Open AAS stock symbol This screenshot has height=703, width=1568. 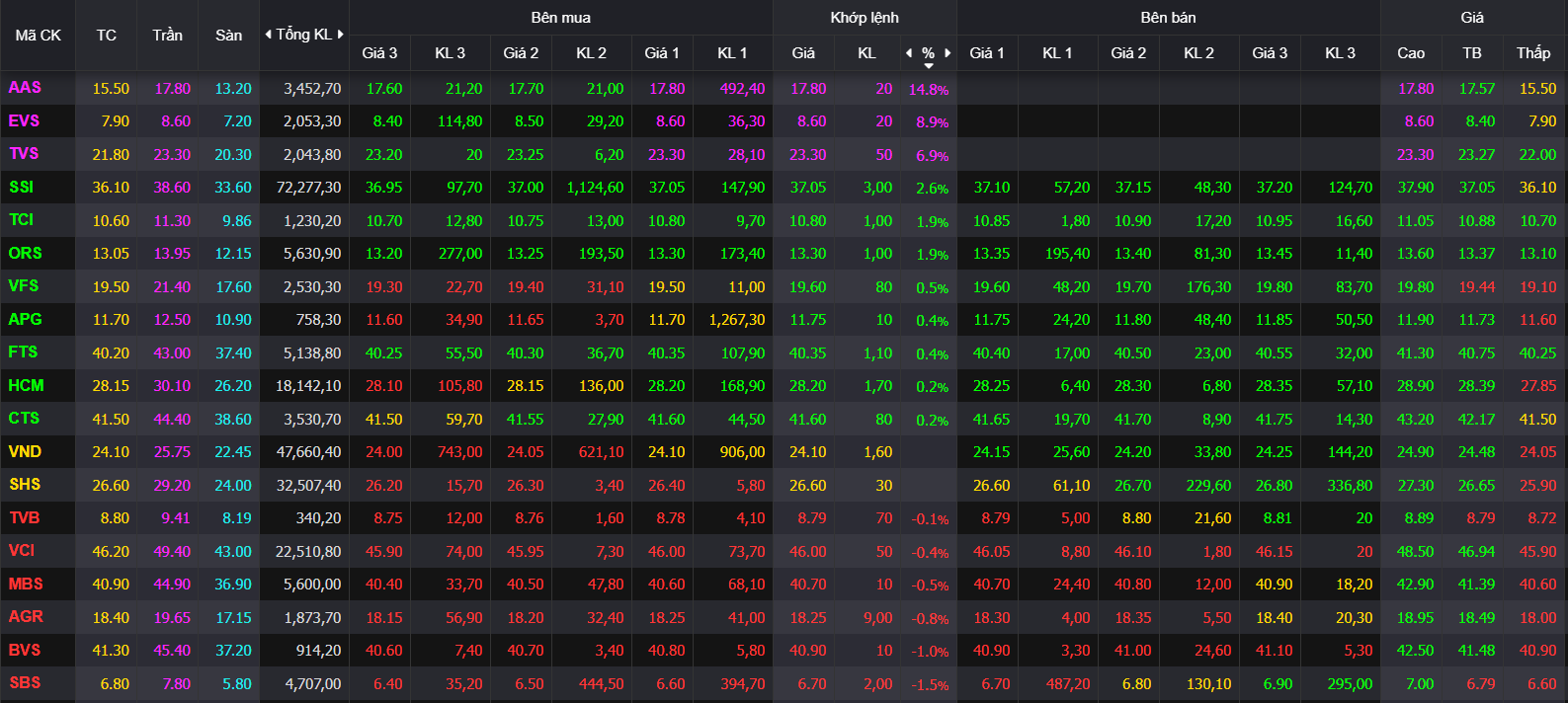tap(25, 88)
